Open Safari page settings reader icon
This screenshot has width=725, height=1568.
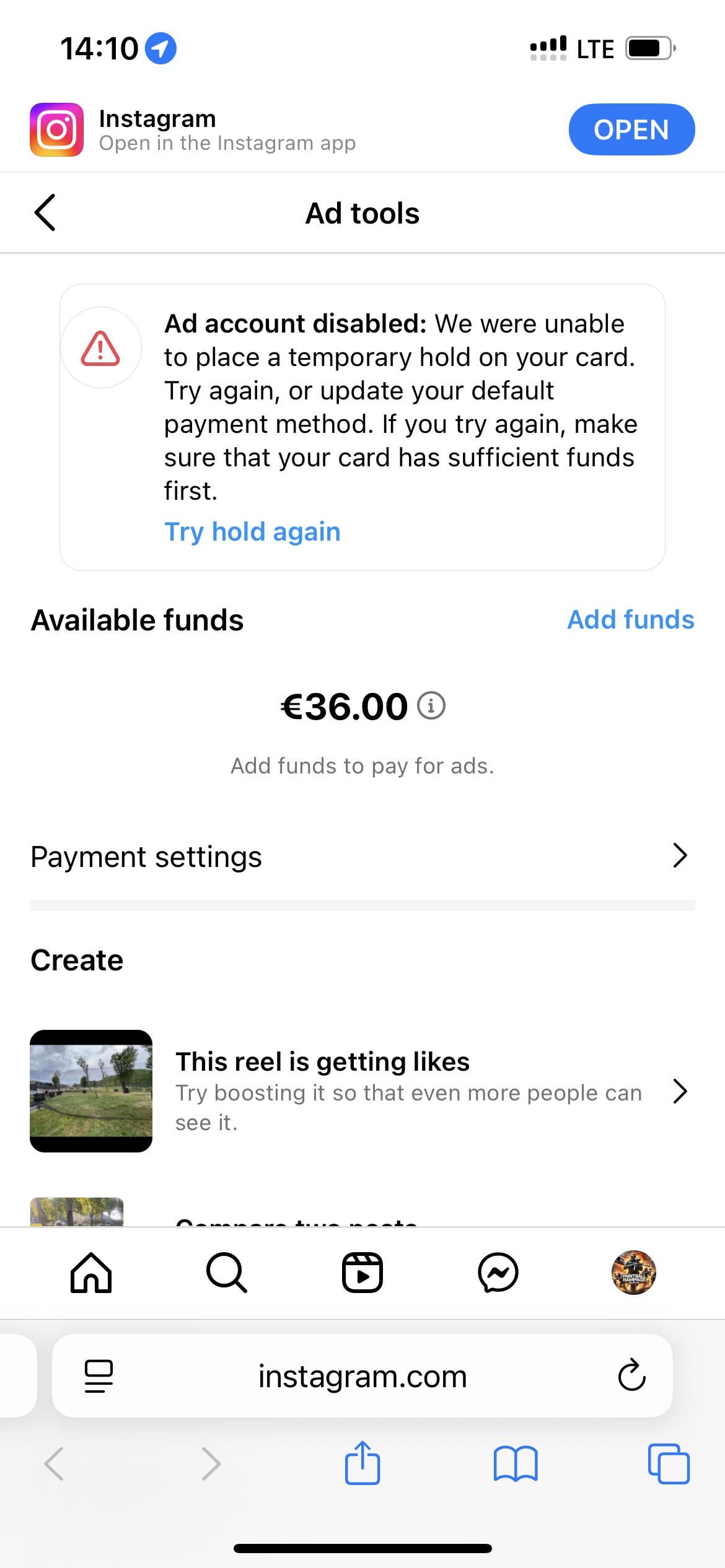(99, 1376)
